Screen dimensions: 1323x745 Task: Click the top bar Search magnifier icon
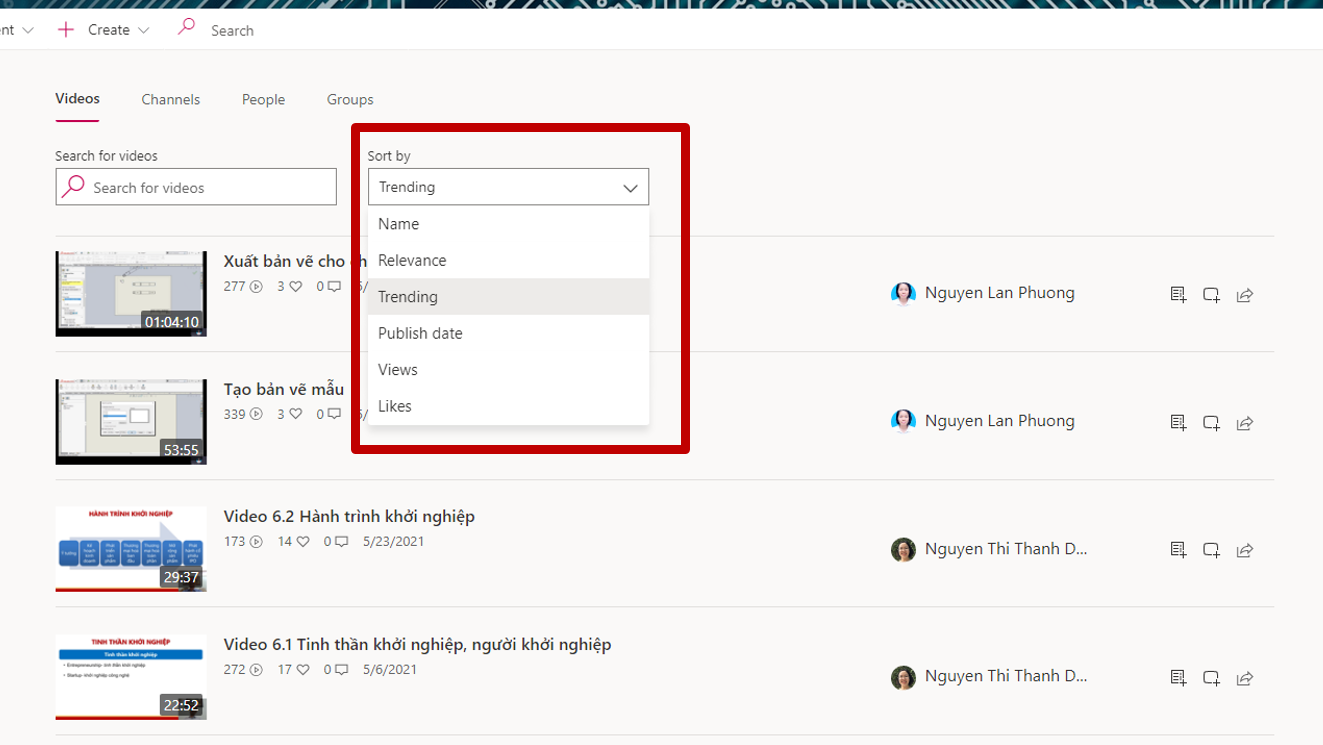tap(186, 28)
